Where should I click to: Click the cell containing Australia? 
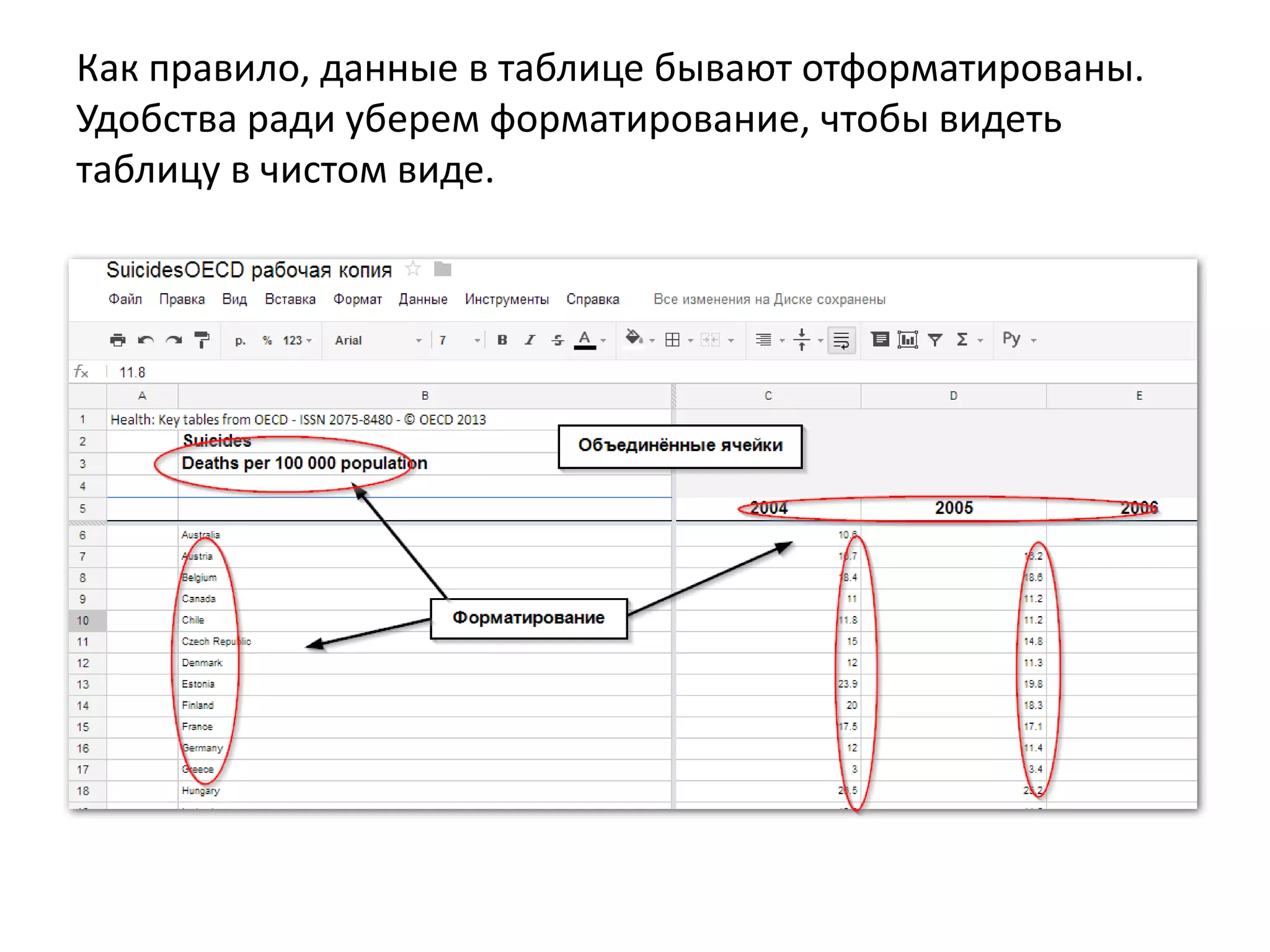click(x=425, y=535)
